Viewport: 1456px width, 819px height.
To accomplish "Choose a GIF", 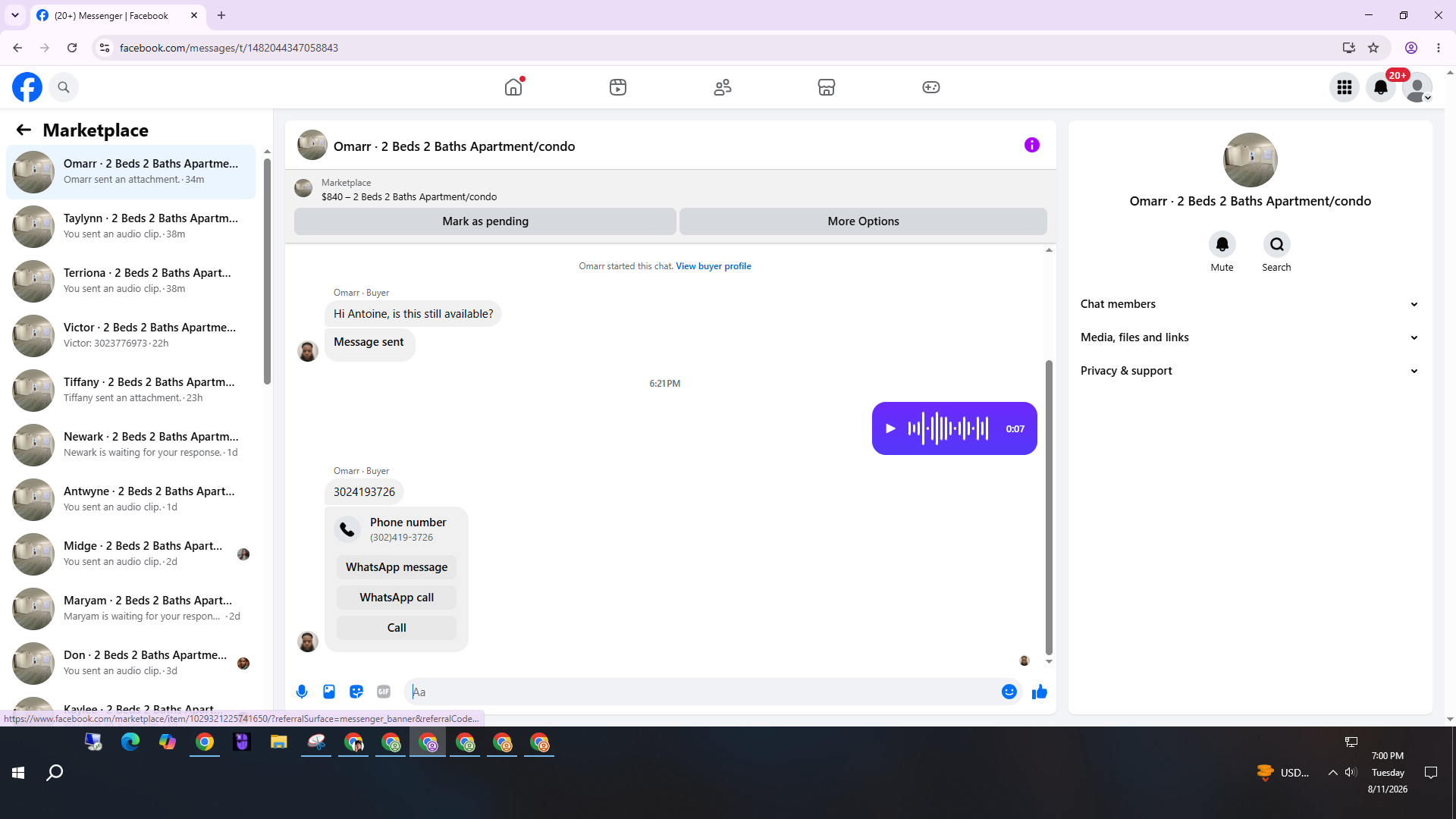I will pyautogui.click(x=384, y=692).
